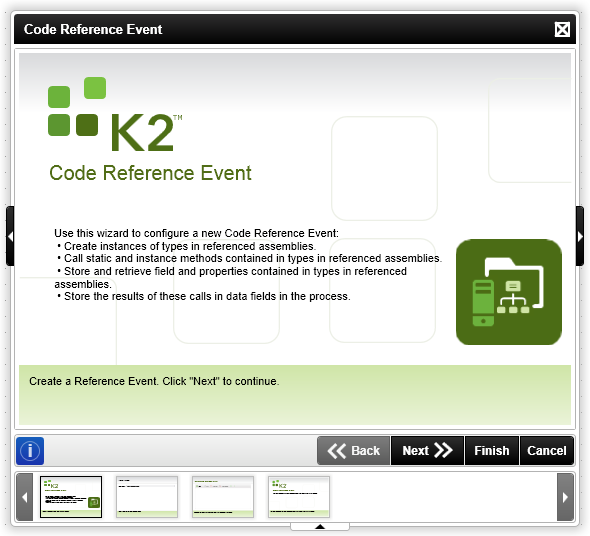This screenshot has height=536, width=590.
Task: Click 'Create a Reference Event' instruction text
Action: pyautogui.click(x=154, y=381)
